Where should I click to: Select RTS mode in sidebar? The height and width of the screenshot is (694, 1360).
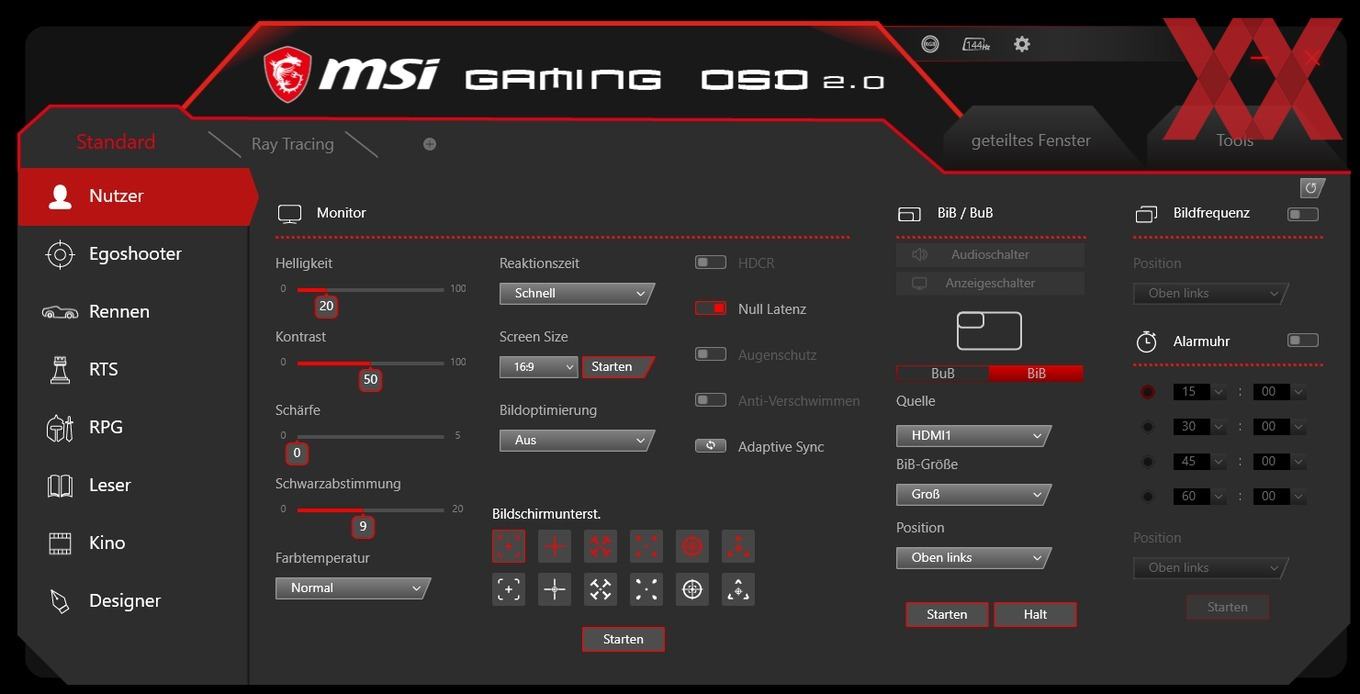[x=133, y=369]
